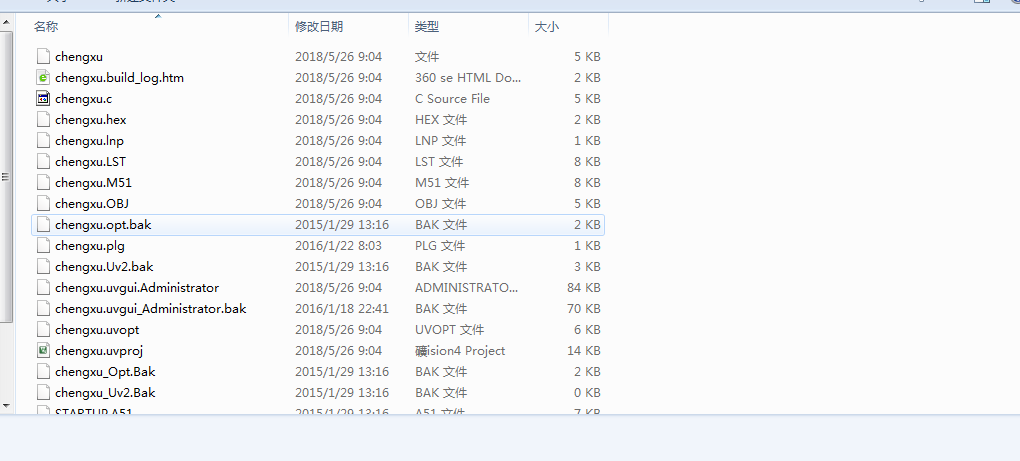Sort files by 大小 column header
Image resolution: width=1020 pixels, height=461 pixels.
[546, 27]
